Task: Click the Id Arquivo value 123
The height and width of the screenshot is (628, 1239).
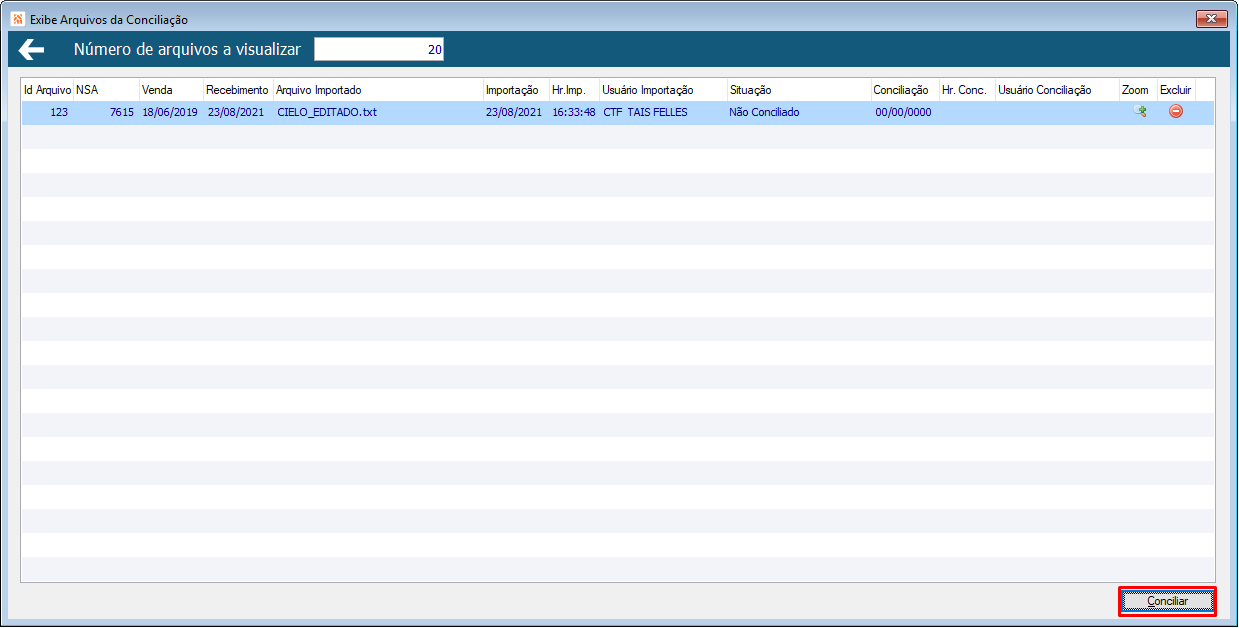Action: [59, 112]
